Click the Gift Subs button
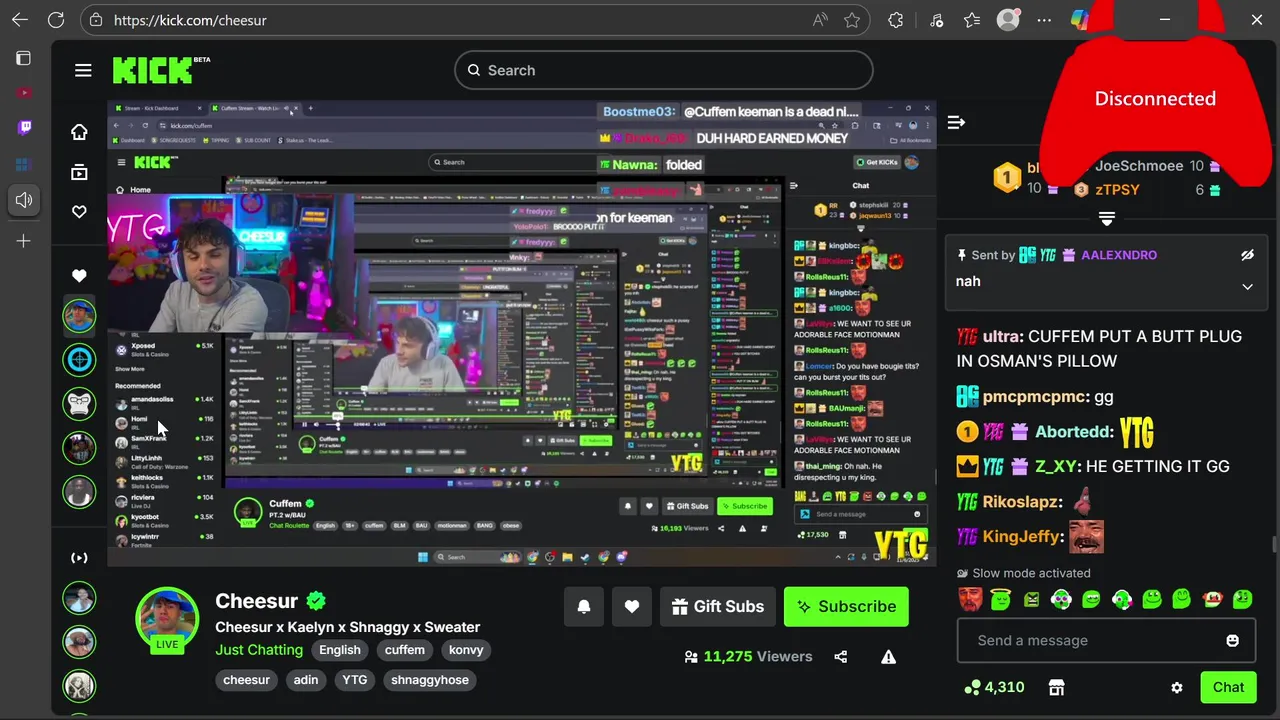The width and height of the screenshot is (1280, 720). tap(718, 606)
